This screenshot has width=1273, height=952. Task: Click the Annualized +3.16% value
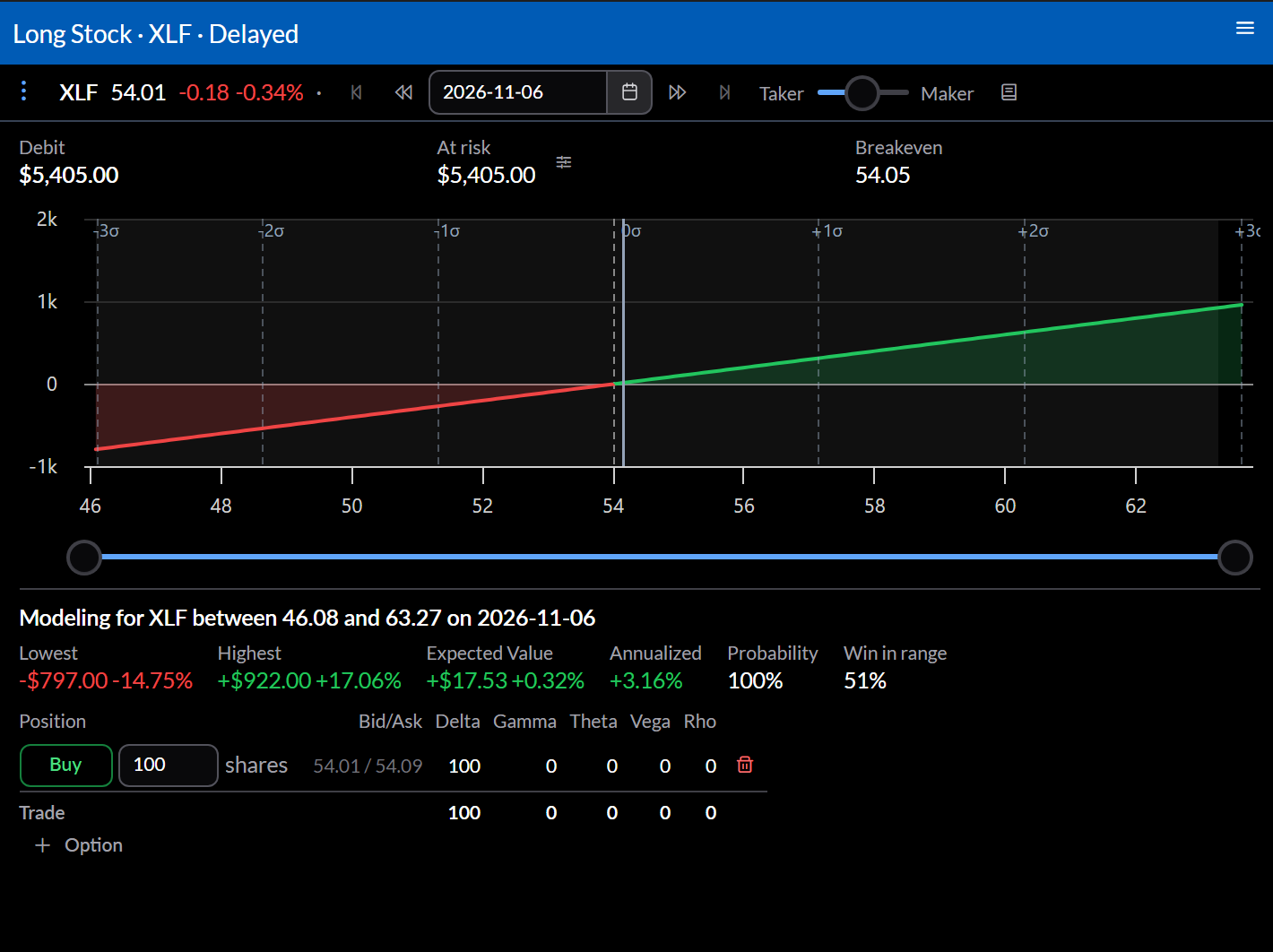[646, 680]
